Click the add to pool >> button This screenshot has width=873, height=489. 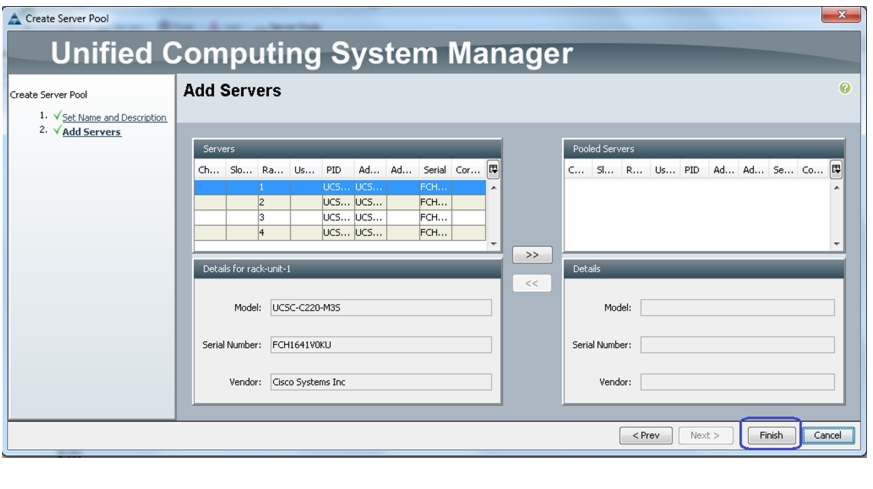[x=532, y=255]
